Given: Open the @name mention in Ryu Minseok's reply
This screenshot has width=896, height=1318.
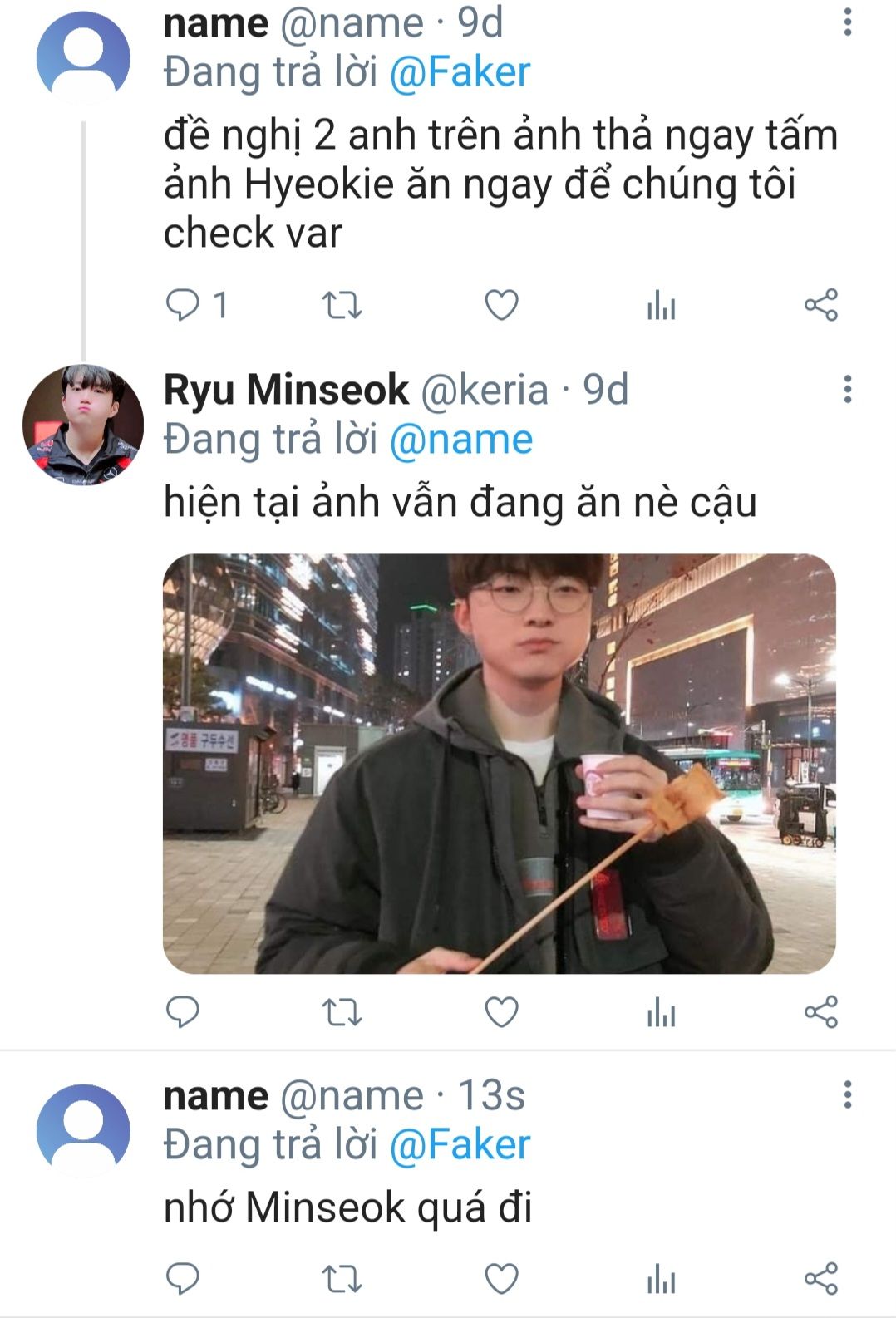Looking at the screenshot, I should [460, 439].
